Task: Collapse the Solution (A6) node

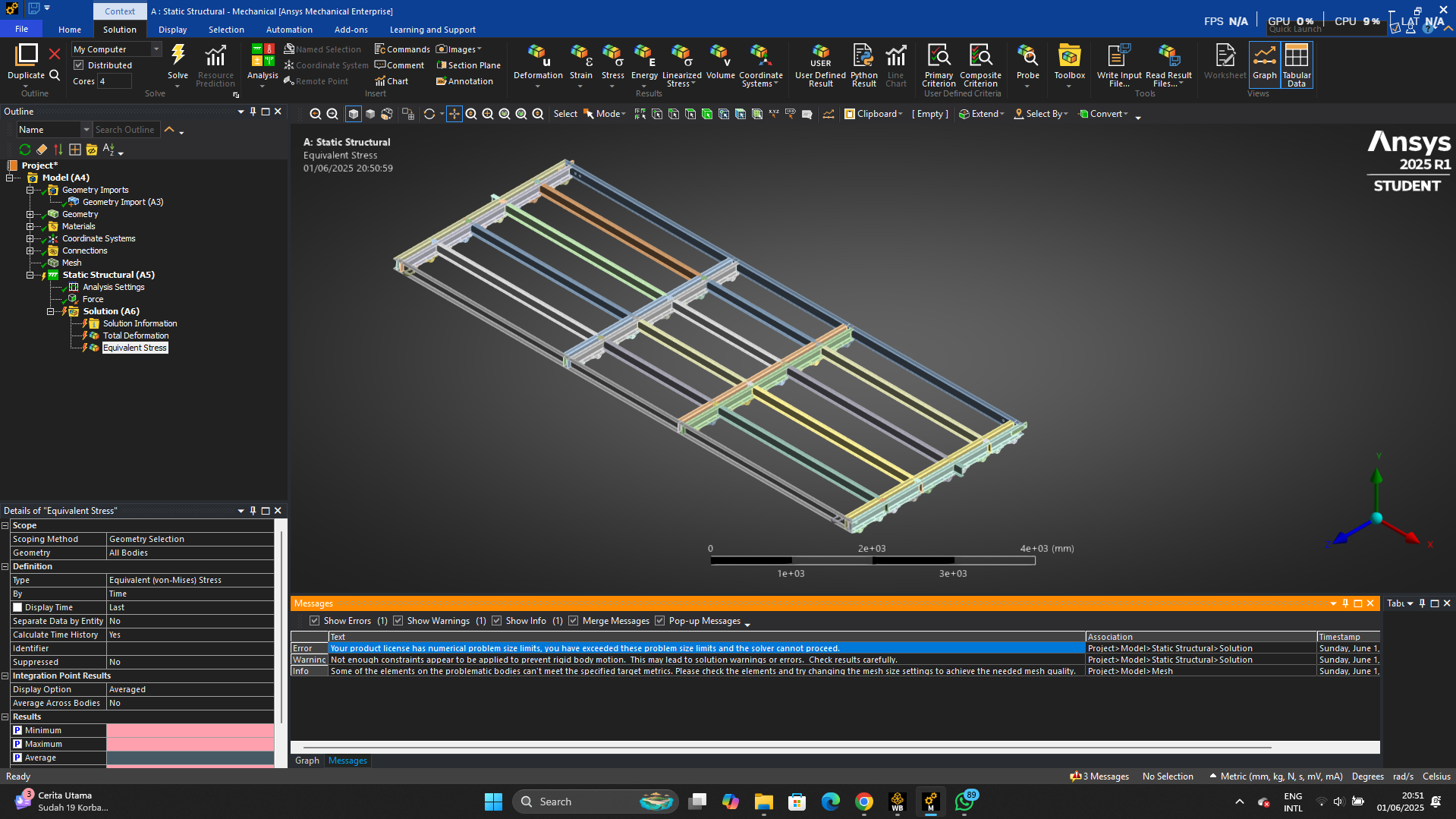Action: (x=51, y=311)
